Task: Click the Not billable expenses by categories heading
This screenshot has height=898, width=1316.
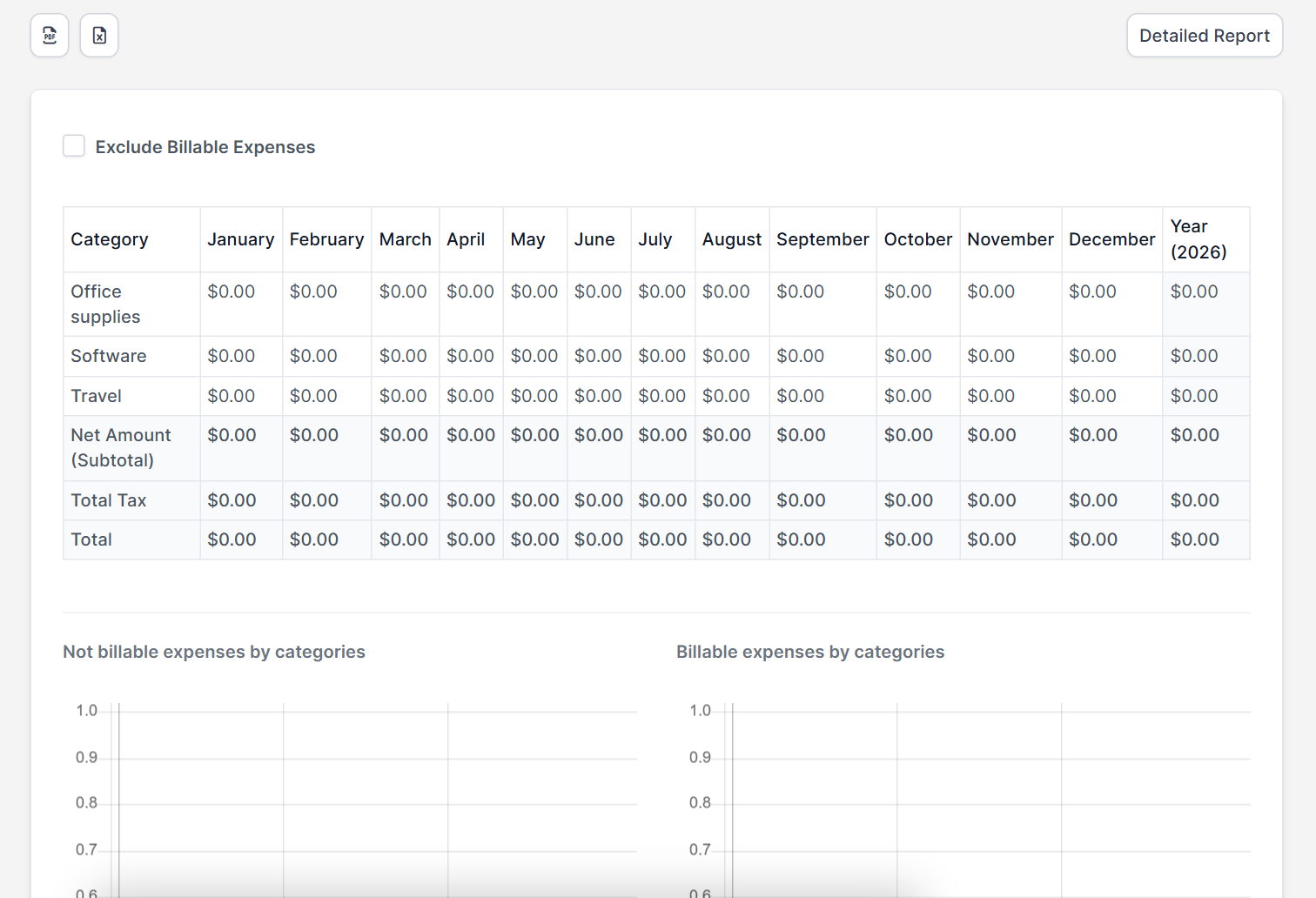Action: [214, 652]
